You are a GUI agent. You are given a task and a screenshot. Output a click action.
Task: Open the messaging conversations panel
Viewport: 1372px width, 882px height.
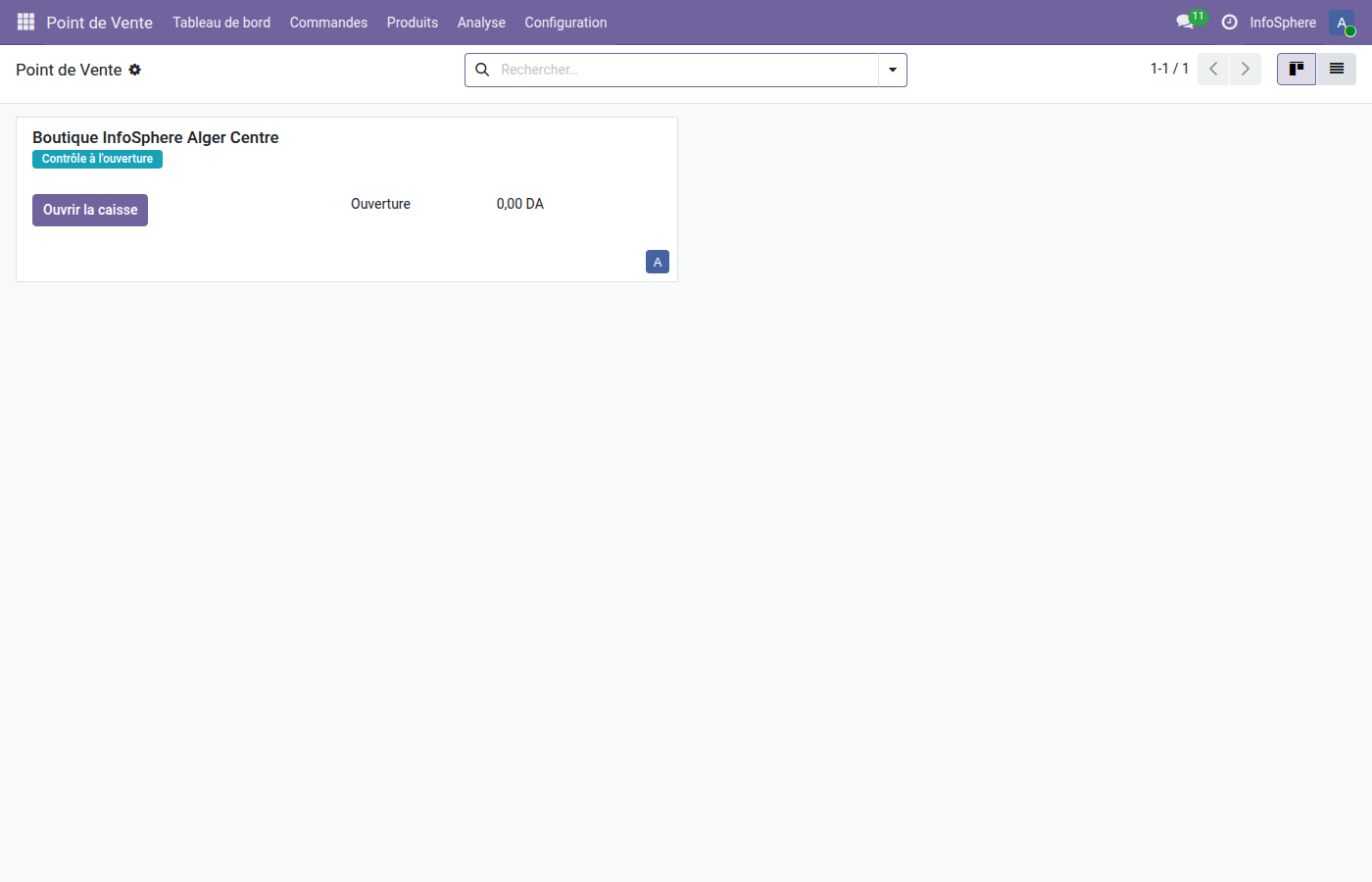(x=1183, y=22)
